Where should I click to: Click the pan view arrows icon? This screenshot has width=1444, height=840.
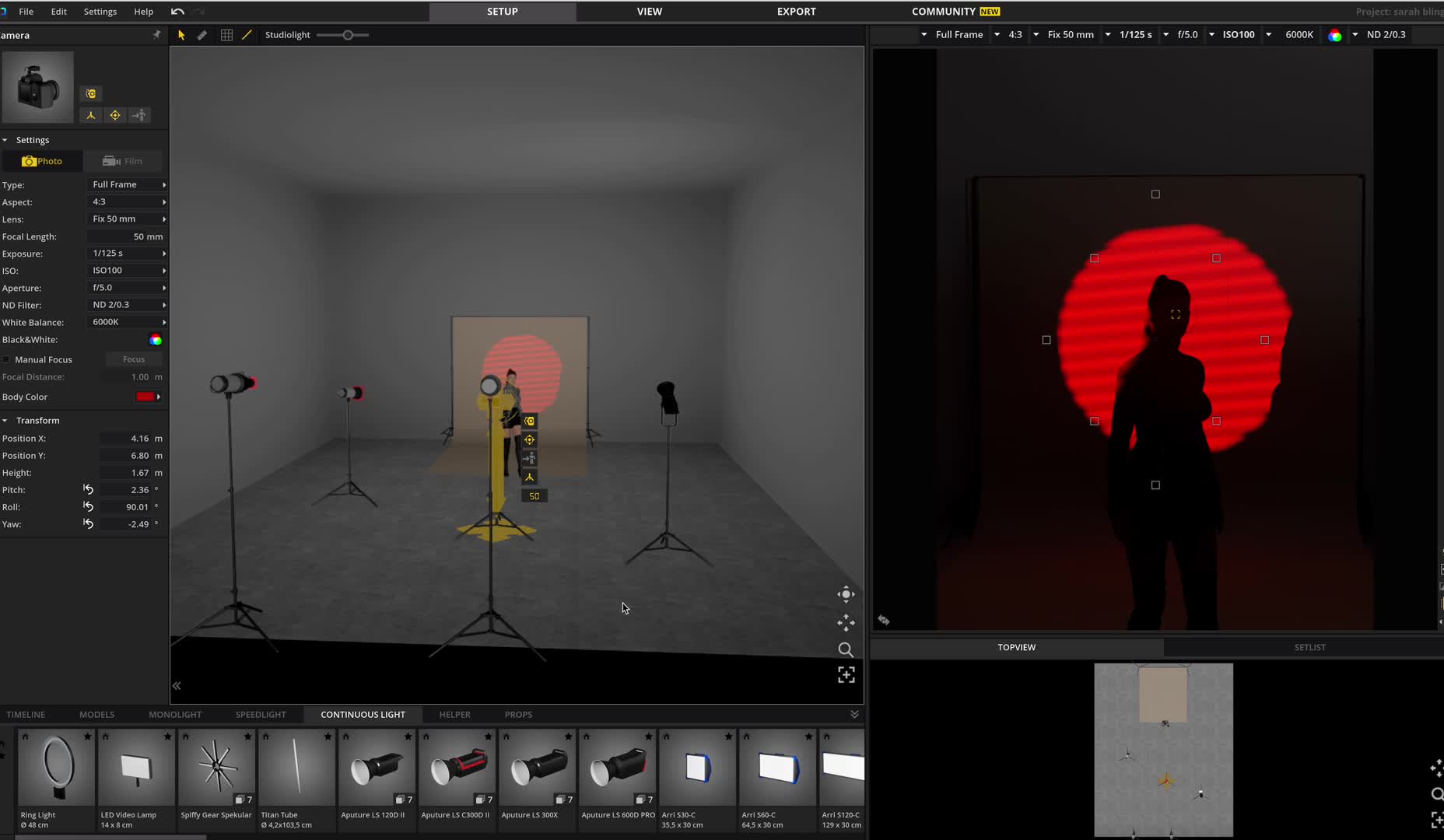coord(846,622)
